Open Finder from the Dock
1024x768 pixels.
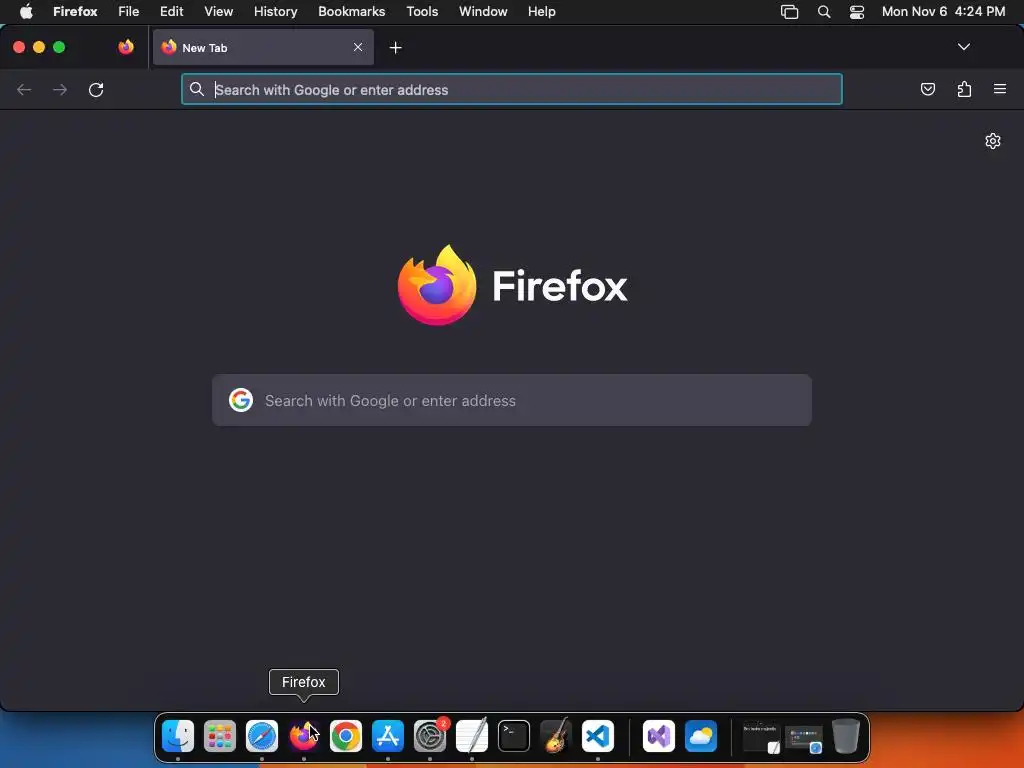(178, 736)
